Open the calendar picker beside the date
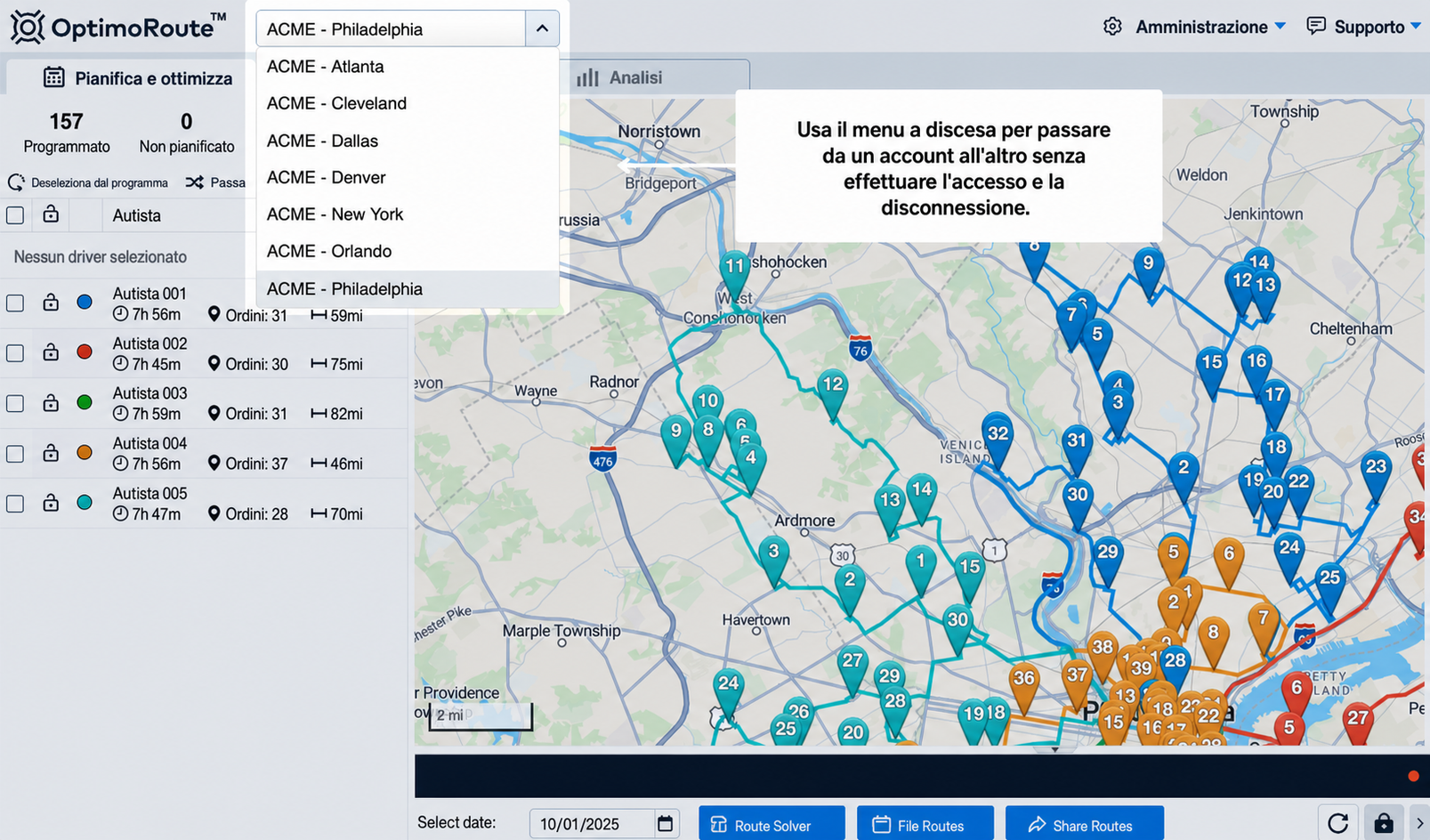 coord(665,823)
